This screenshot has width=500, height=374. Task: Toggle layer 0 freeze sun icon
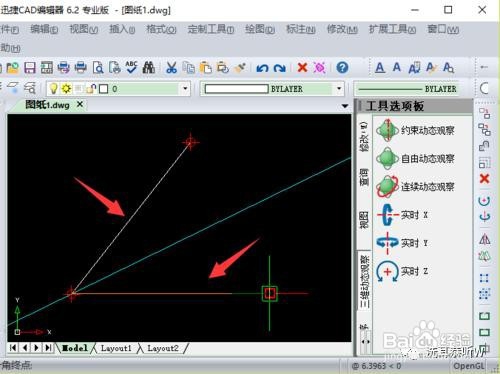[66, 89]
